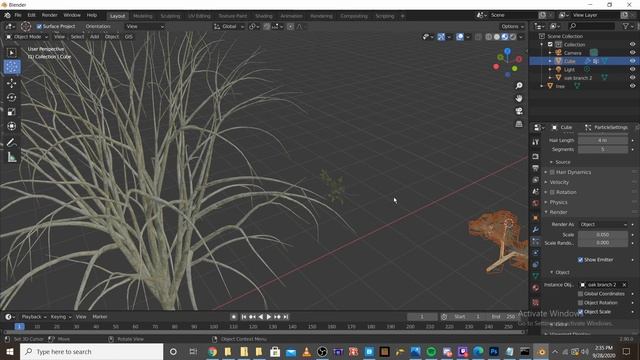Activate the Rotate tool
This screenshot has height=360, width=640.
[11, 98]
